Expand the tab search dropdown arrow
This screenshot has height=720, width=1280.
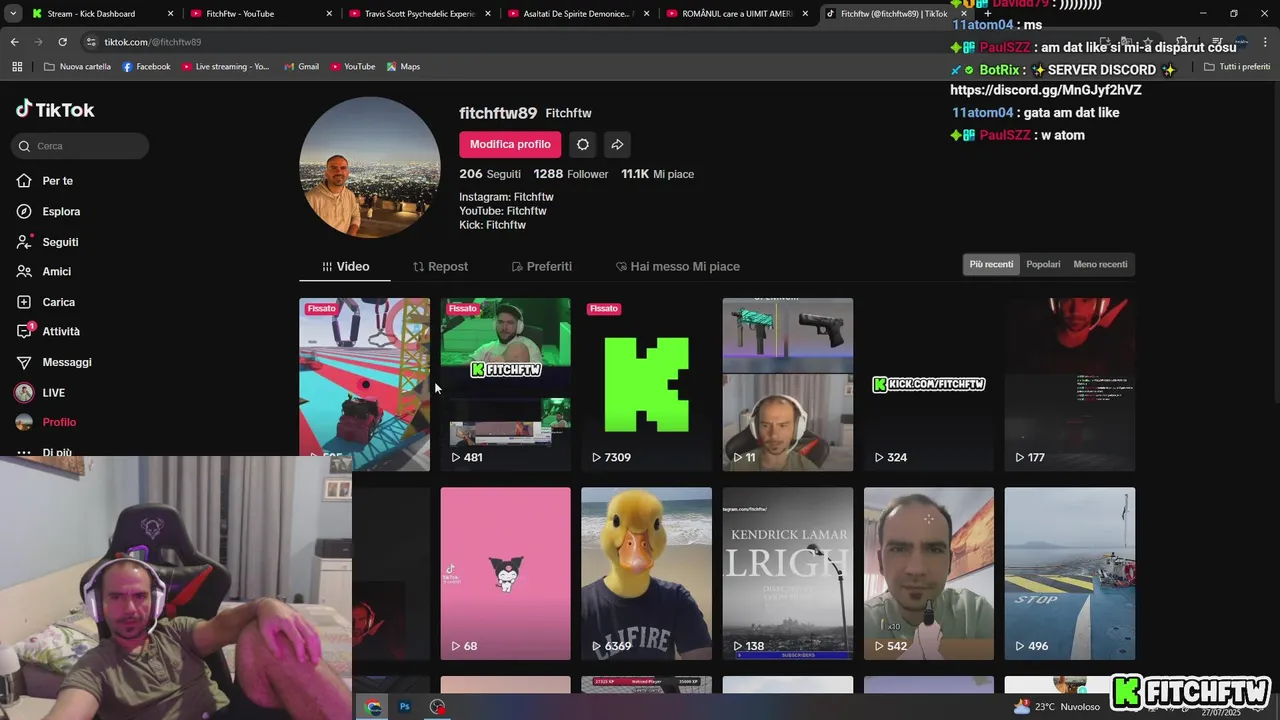pos(12,14)
